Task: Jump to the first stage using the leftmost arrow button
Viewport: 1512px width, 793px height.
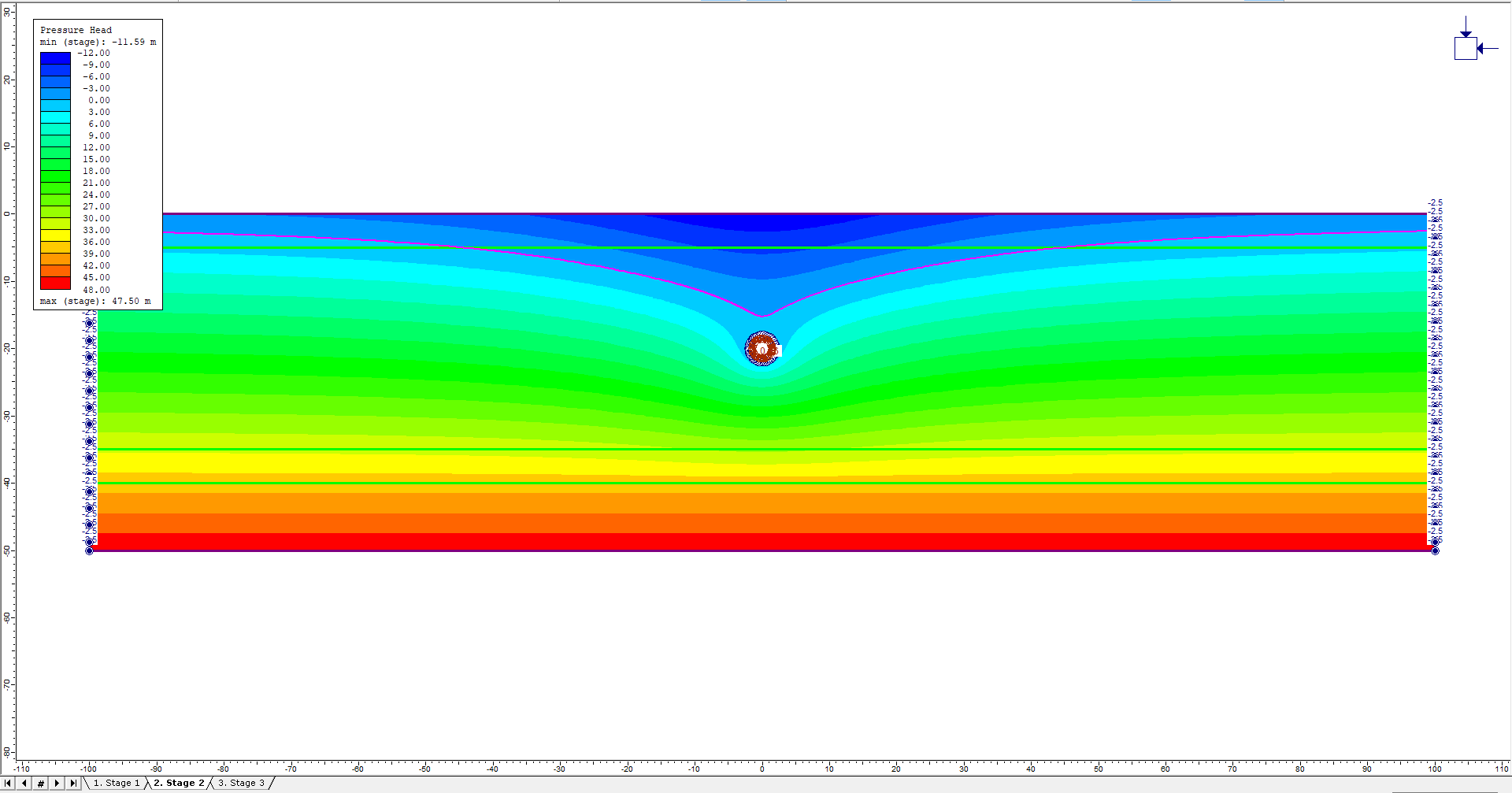Action: point(9,782)
